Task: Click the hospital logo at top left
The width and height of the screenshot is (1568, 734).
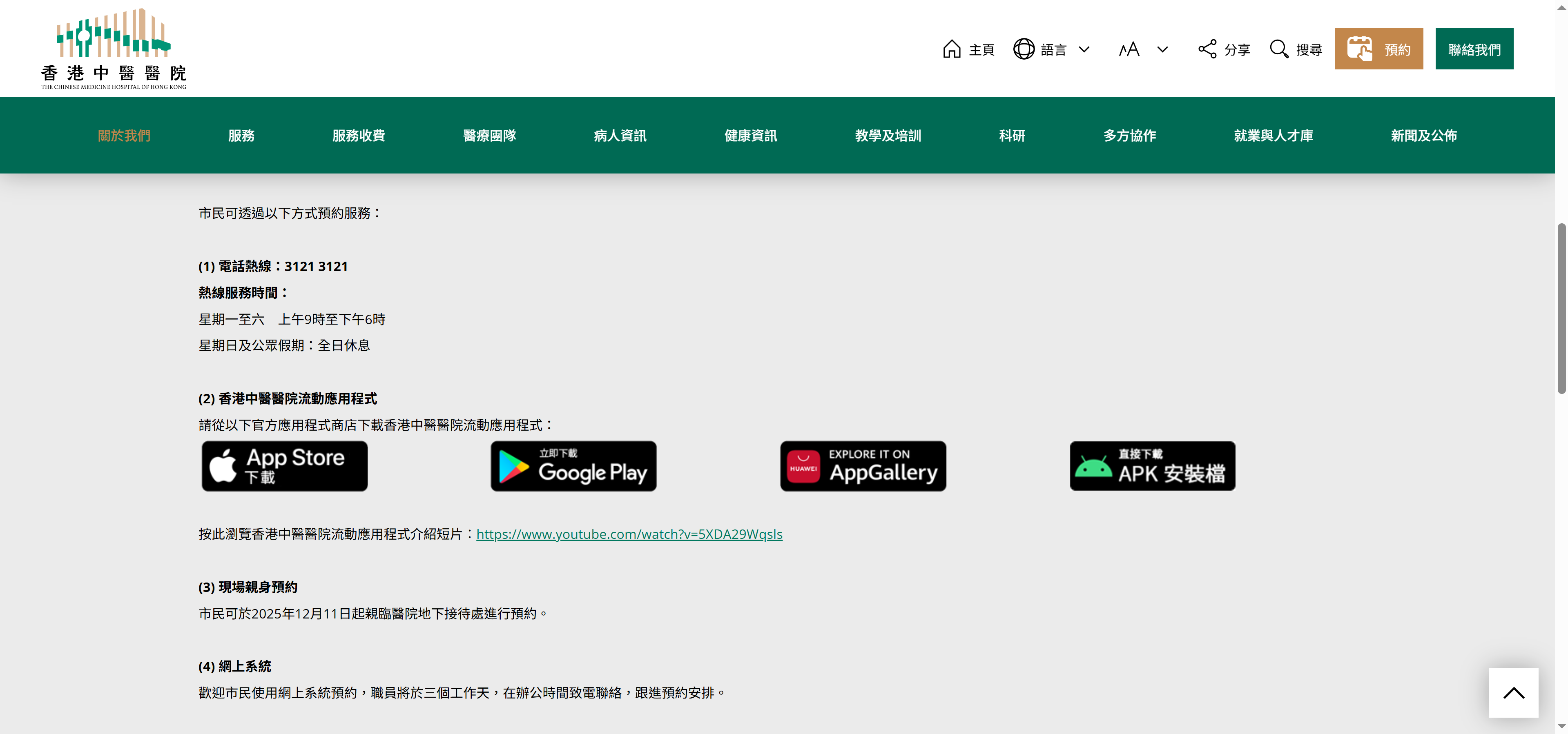Action: [114, 49]
